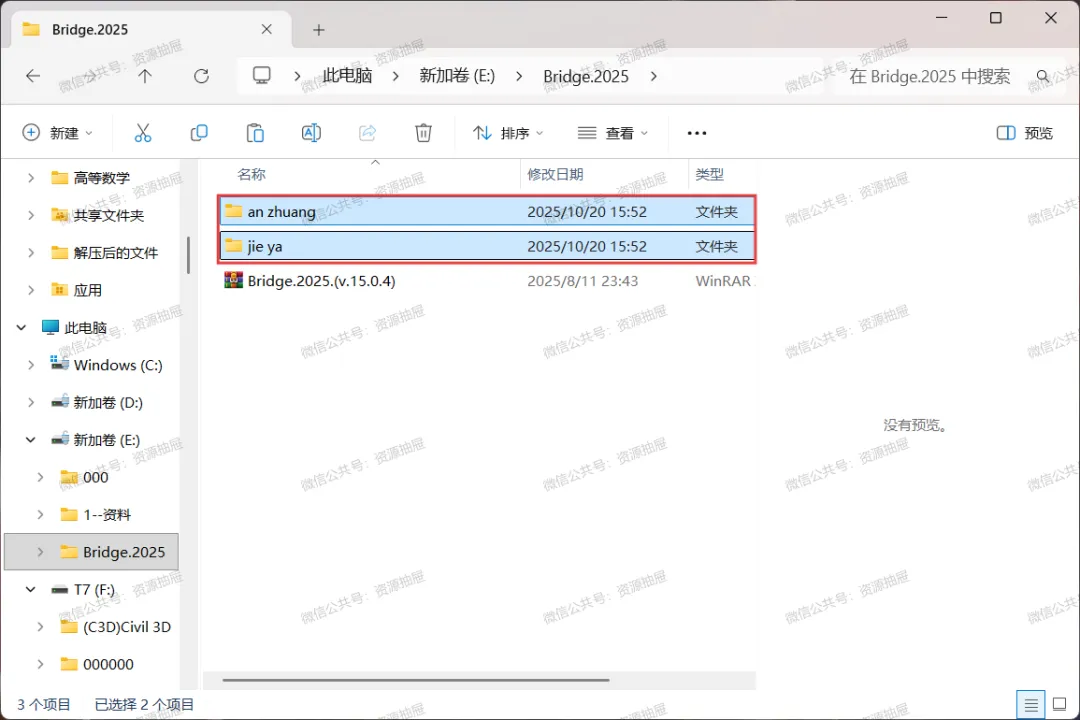
Task: Click the jie ya folder icon
Action: 233,245
